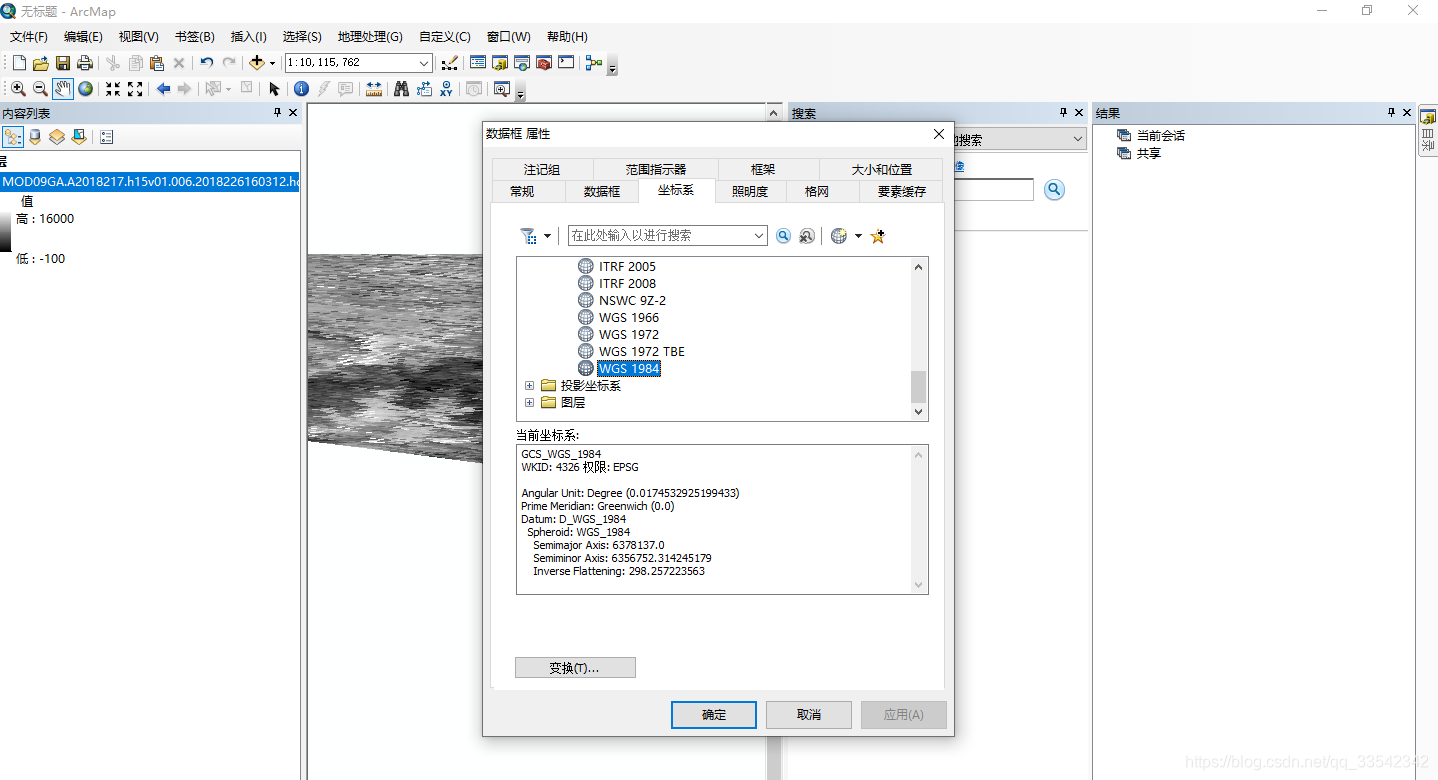This screenshot has width=1438, height=780.
Task: Select the Measure ruler tool
Action: point(374,89)
